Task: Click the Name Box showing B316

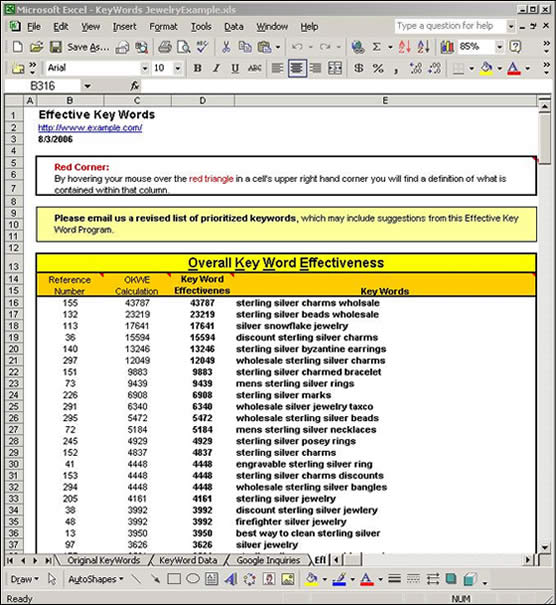Action: click(x=42, y=86)
